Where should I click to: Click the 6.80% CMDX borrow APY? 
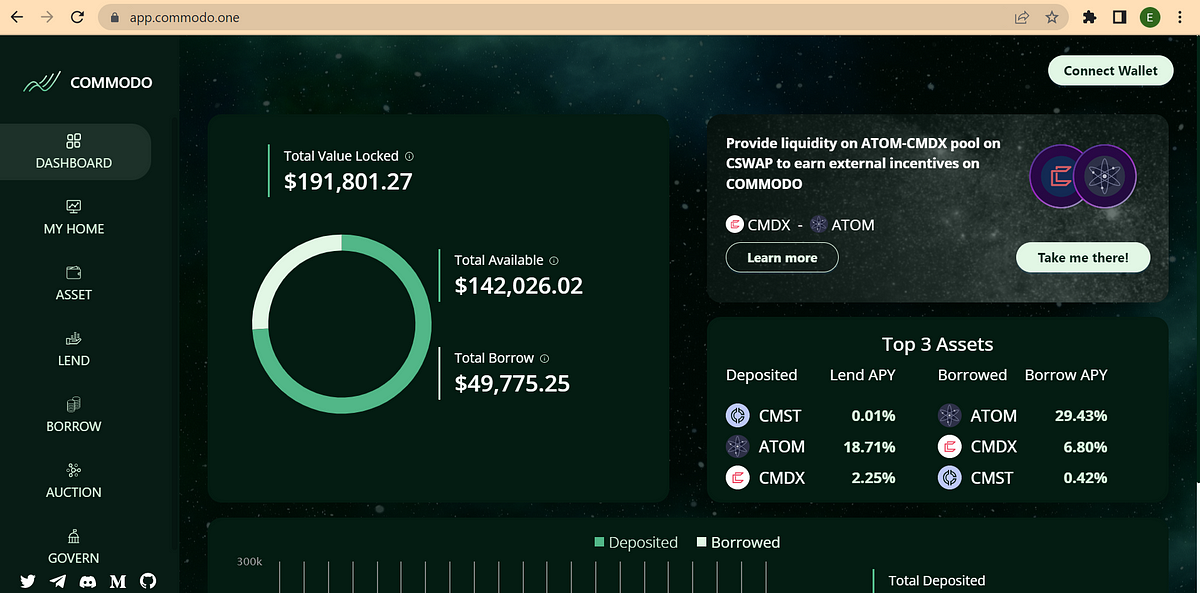click(x=1085, y=447)
